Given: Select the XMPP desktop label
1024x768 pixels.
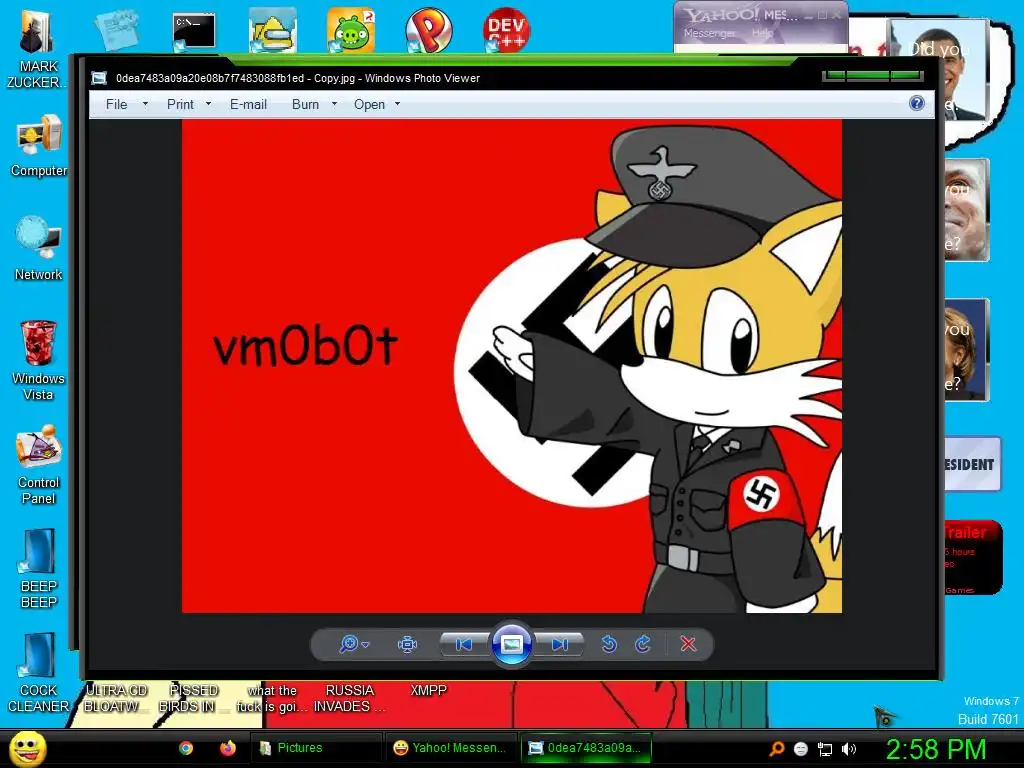Looking at the screenshot, I should click(x=428, y=690).
